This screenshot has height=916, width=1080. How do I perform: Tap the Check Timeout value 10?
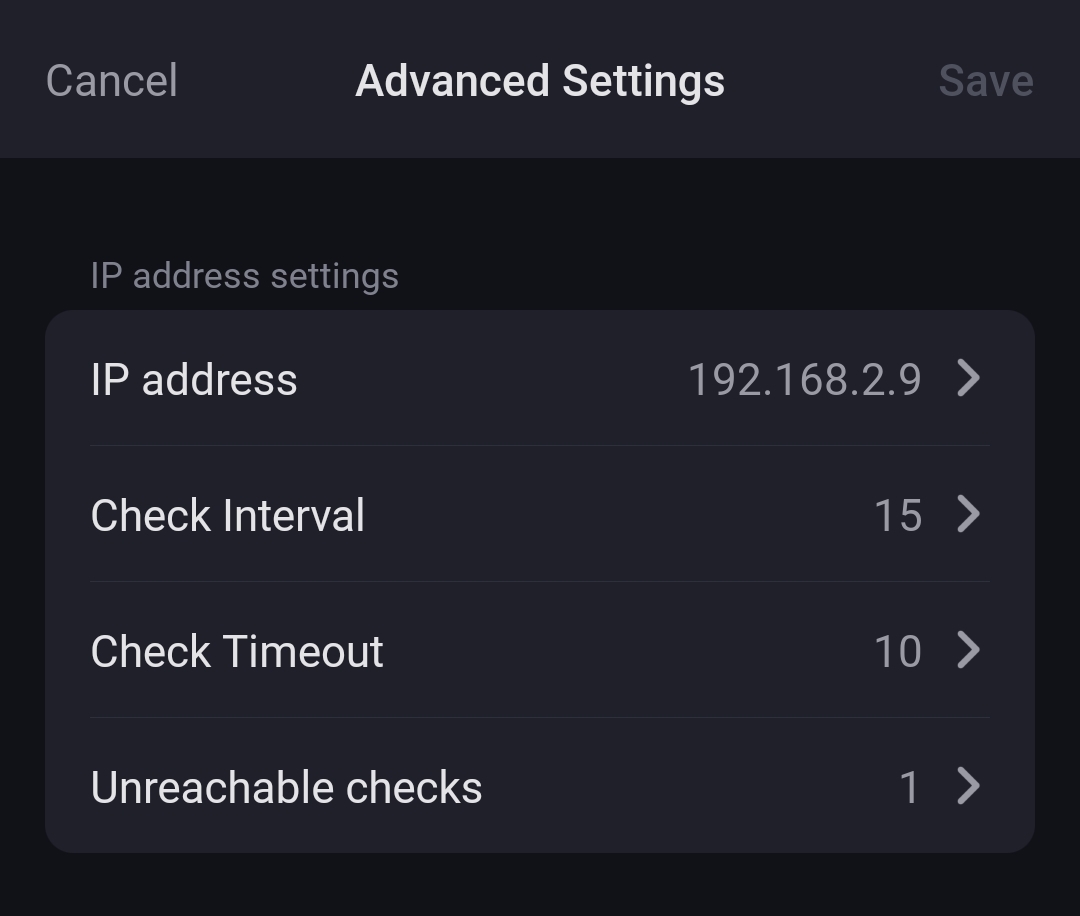[897, 652]
